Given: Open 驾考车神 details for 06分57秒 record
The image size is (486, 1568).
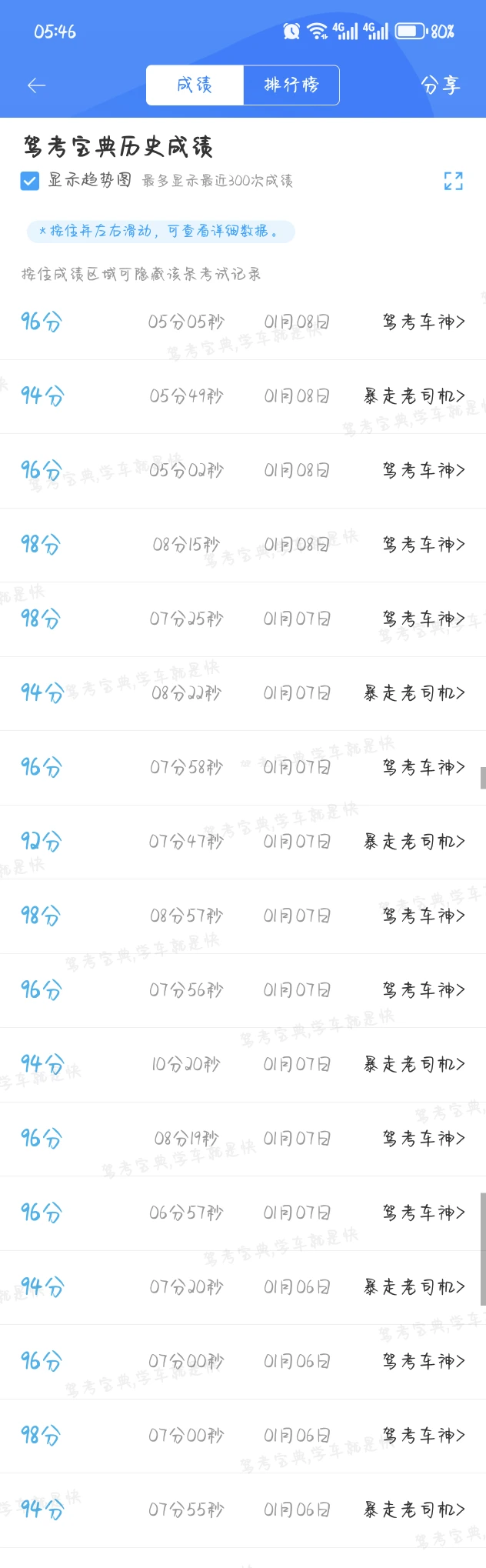Looking at the screenshot, I should [x=424, y=1213].
